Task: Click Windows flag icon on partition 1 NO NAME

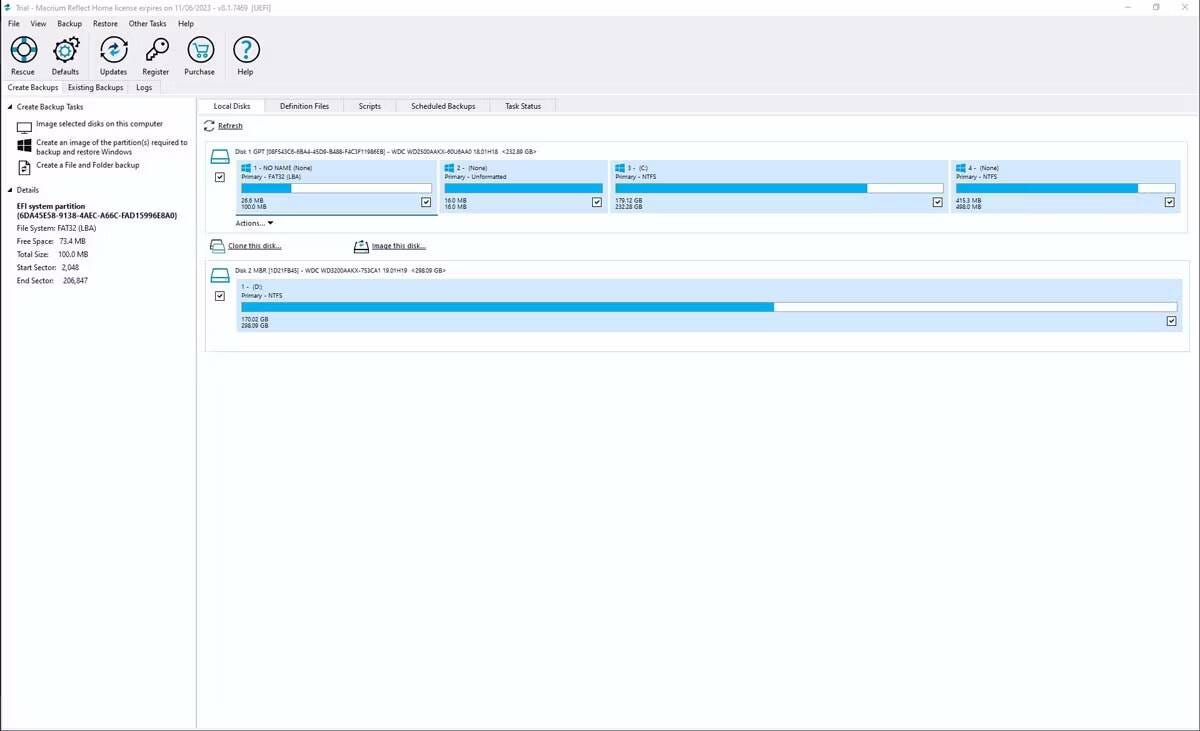Action: coord(246,168)
